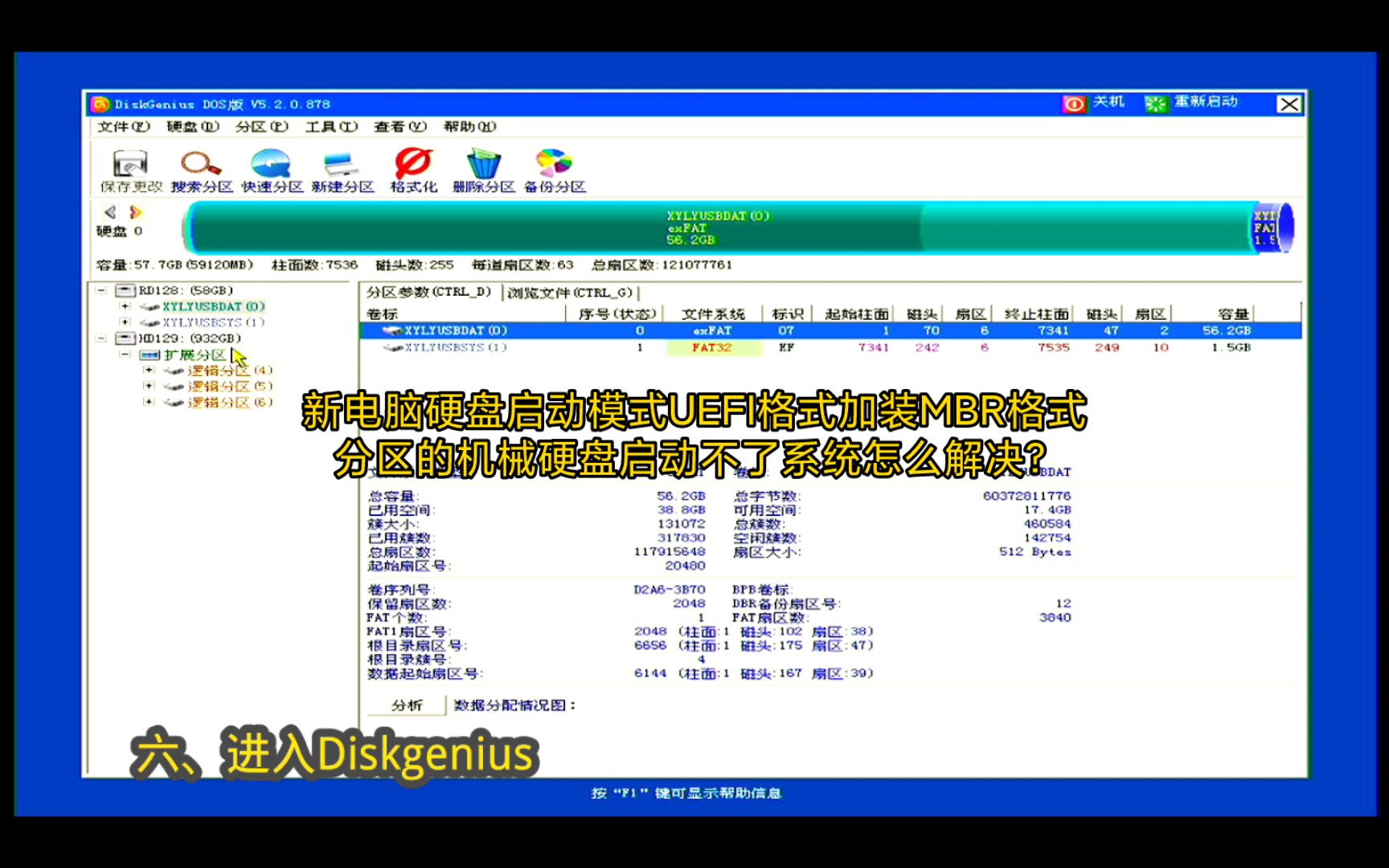Click the next disk arrow near 硬盘 0
Image resolution: width=1389 pixels, height=868 pixels.
[136, 212]
